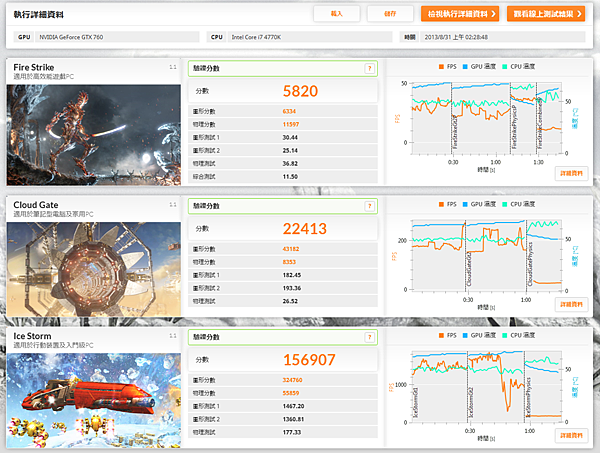Select Ice Storm graphics test 2 value 1360.81
This screenshot has width=600, height=453.
293,419
